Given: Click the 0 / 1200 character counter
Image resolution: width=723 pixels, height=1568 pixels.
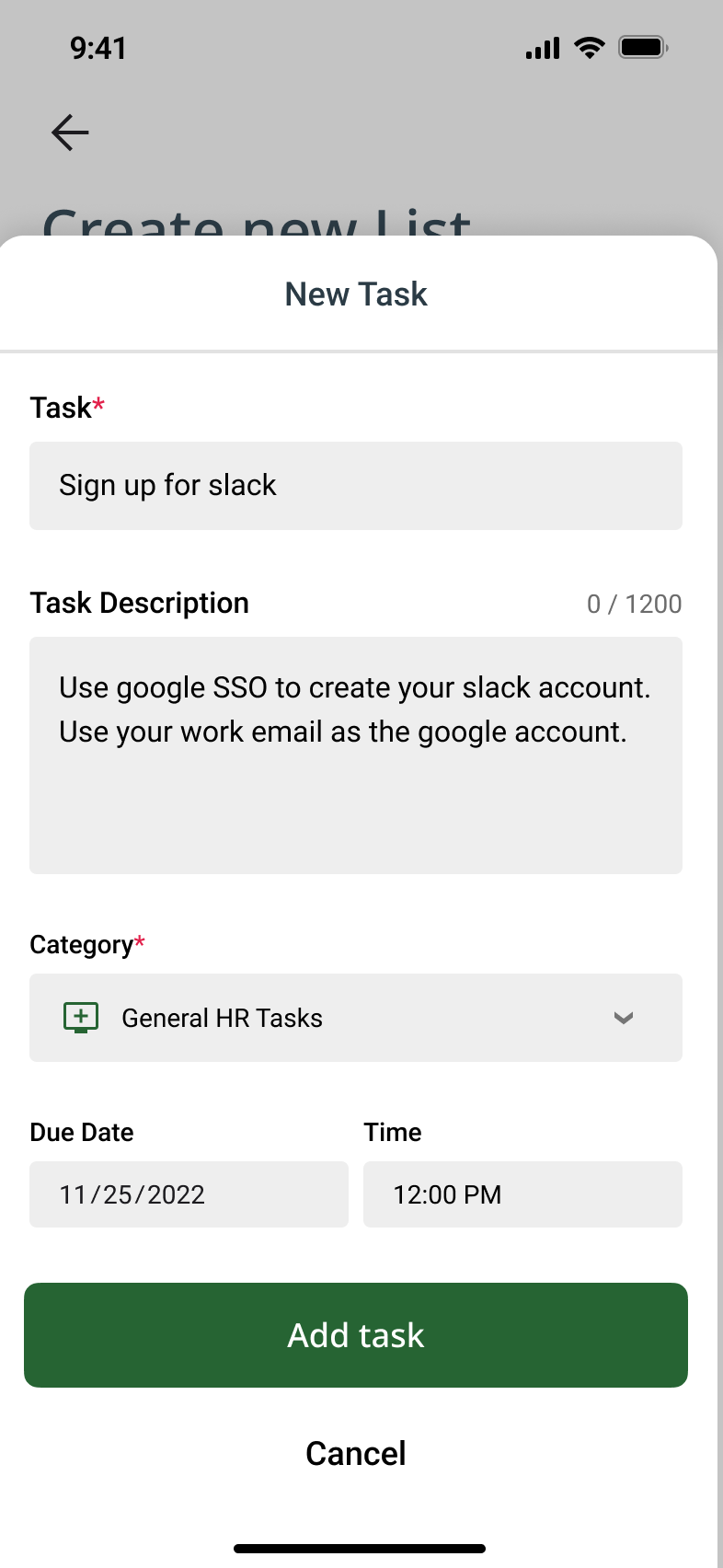Looking at the screenshot, I should tap(634, 605).
